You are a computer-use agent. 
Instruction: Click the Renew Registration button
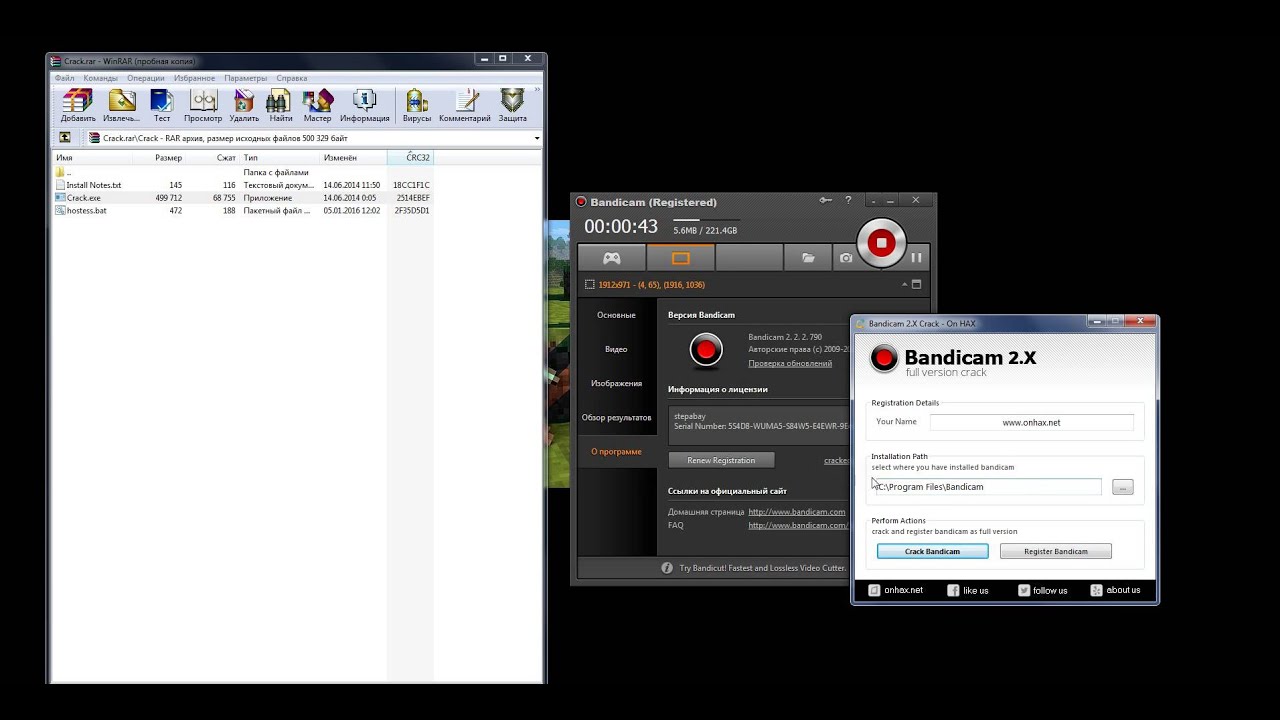(721, 460)
